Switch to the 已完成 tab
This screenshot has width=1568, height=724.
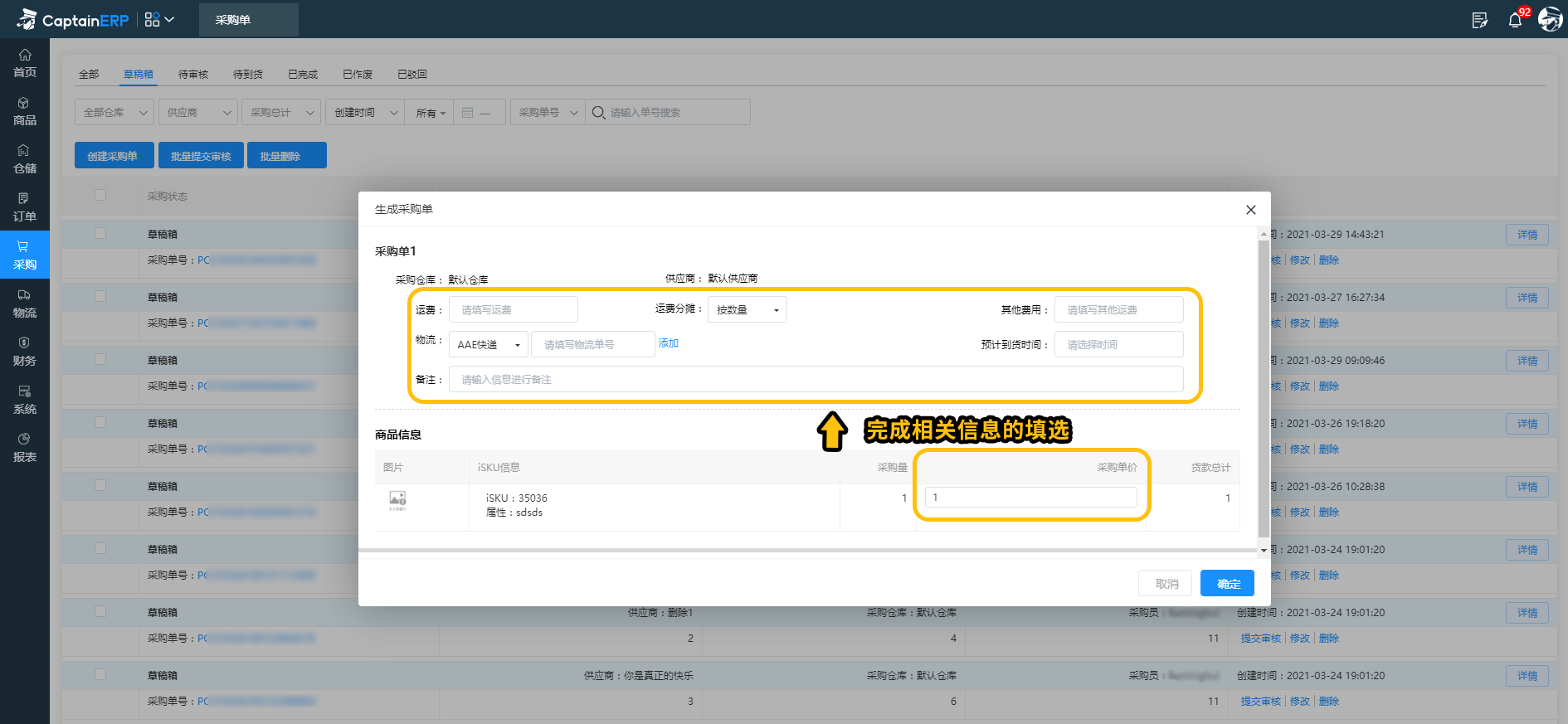tap(303, 75)
